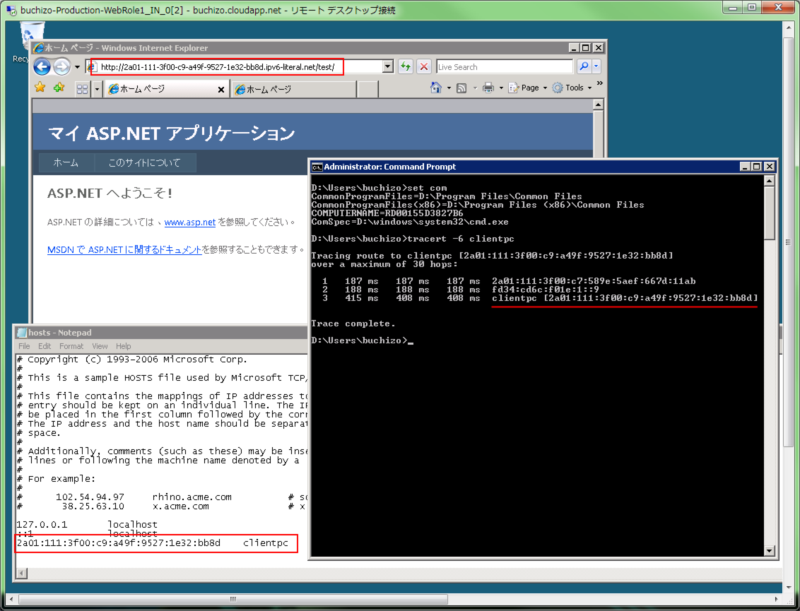Click the Command Prompt vertical scroll thumb
Image resolution: width=800 pixels, height=611 pixels.
click(769, 213)
